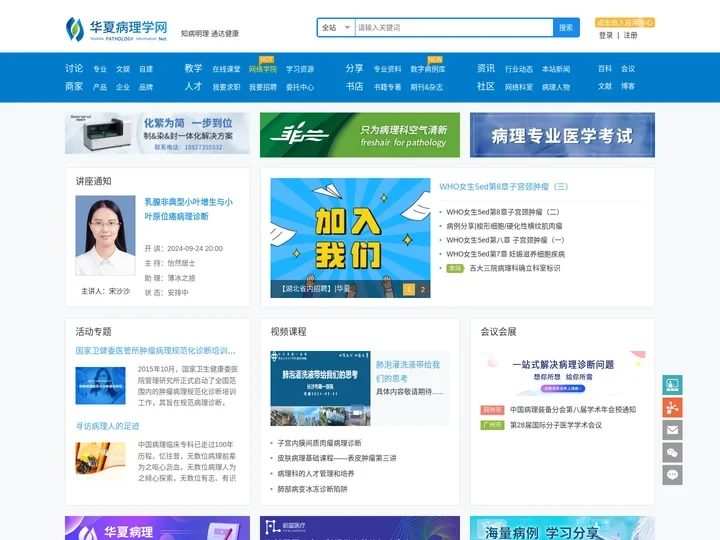Go to 书店 in navigation
This screenshot has width=720, height=540.
[354, 86]
